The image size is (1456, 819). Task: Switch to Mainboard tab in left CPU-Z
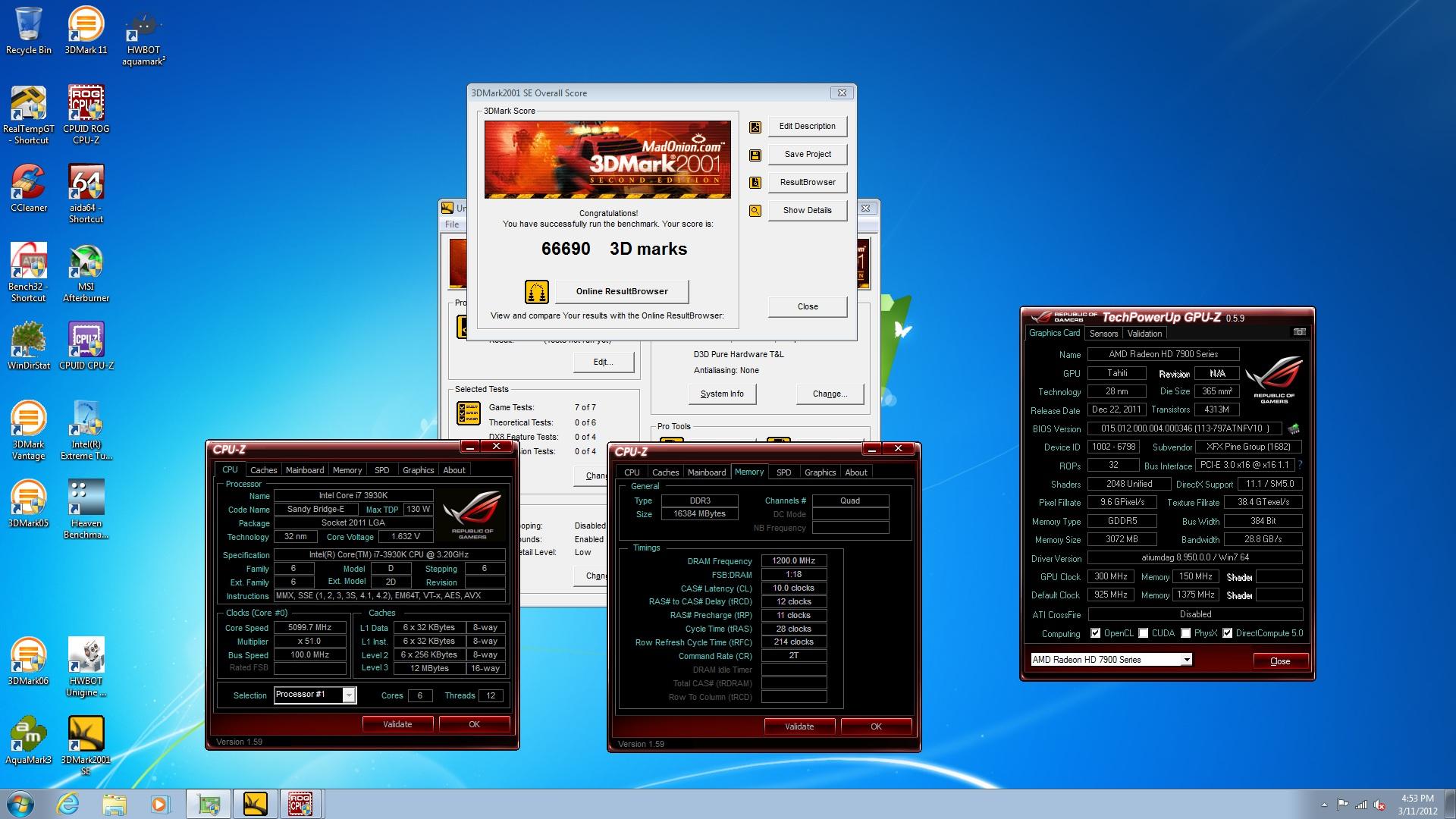(x=305, y=470)
